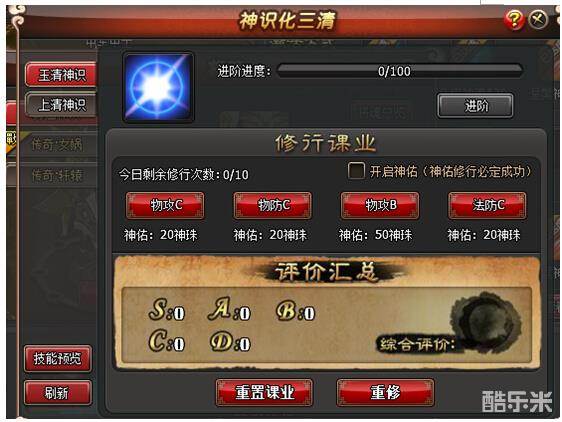Click the 重修 redo button
This screenshot has height=422, width=562.
click(x=385, y=392)
